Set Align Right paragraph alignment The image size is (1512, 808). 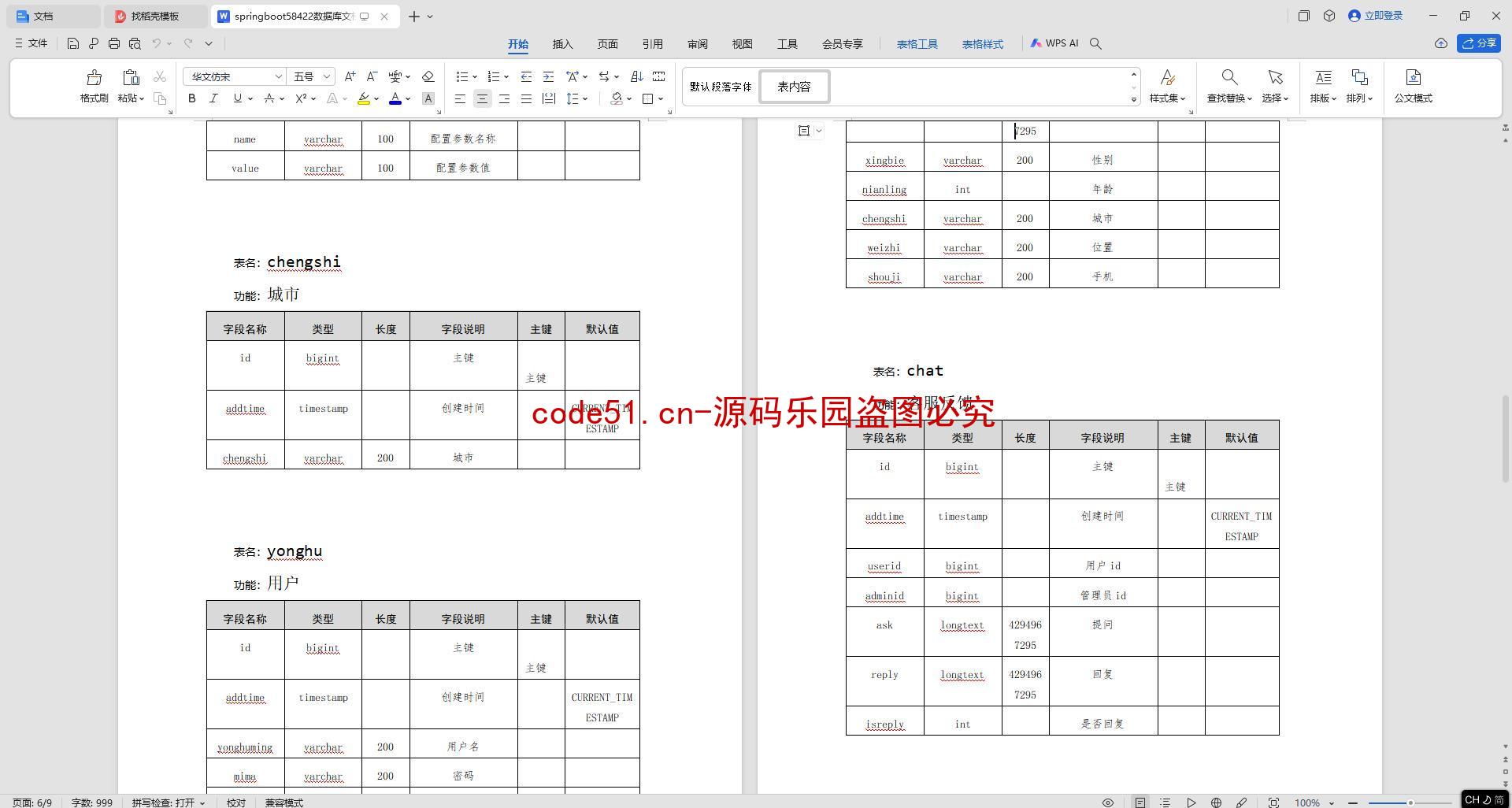pos(504,98)
